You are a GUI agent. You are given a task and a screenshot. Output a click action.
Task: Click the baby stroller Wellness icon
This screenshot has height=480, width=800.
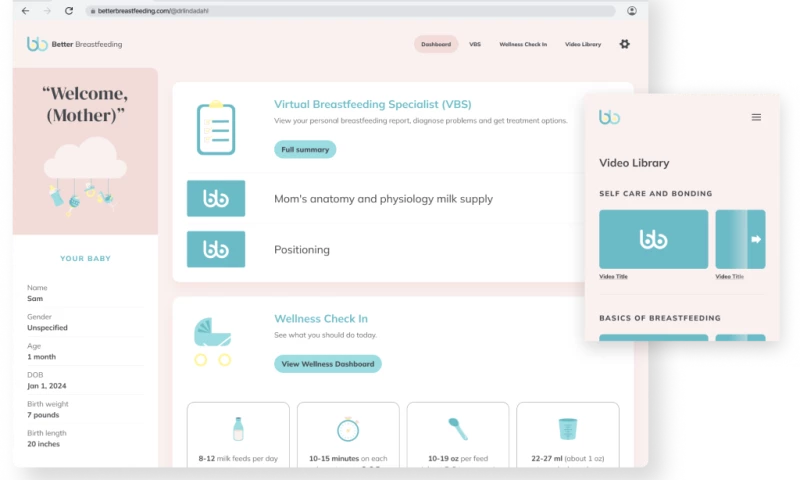(x=213, y=342)
